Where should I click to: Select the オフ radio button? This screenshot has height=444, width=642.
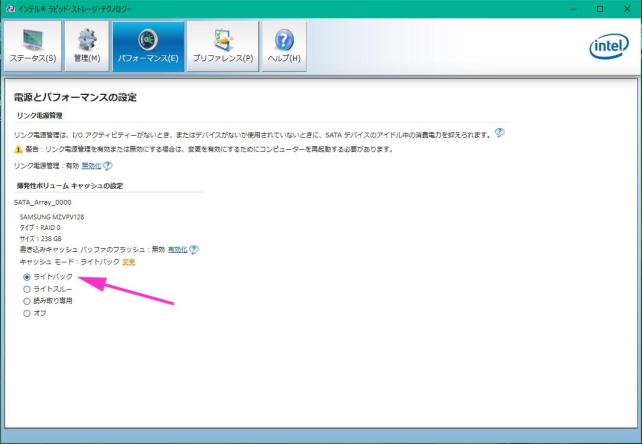(27, 313)
